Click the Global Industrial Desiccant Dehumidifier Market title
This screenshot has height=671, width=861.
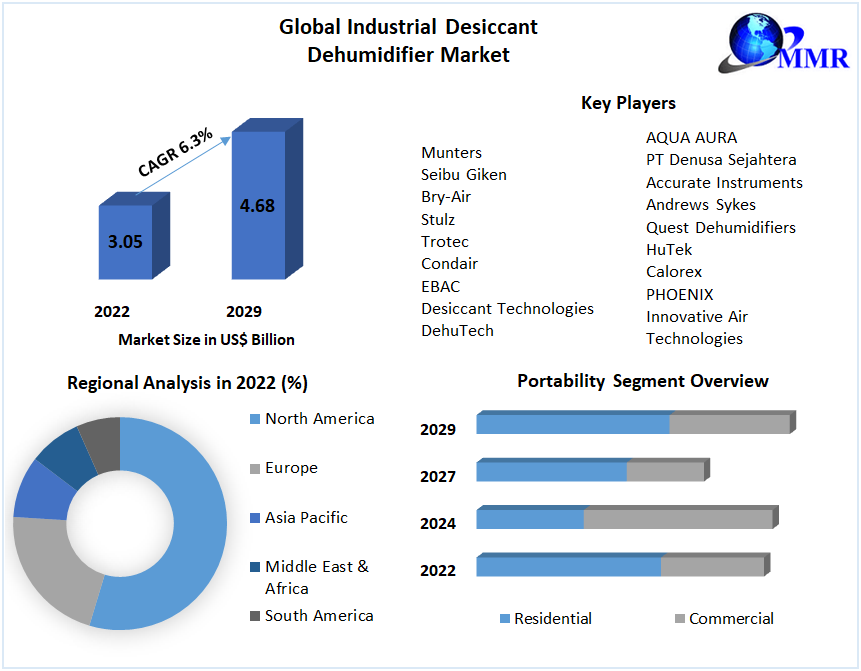(x=408, y=38)
